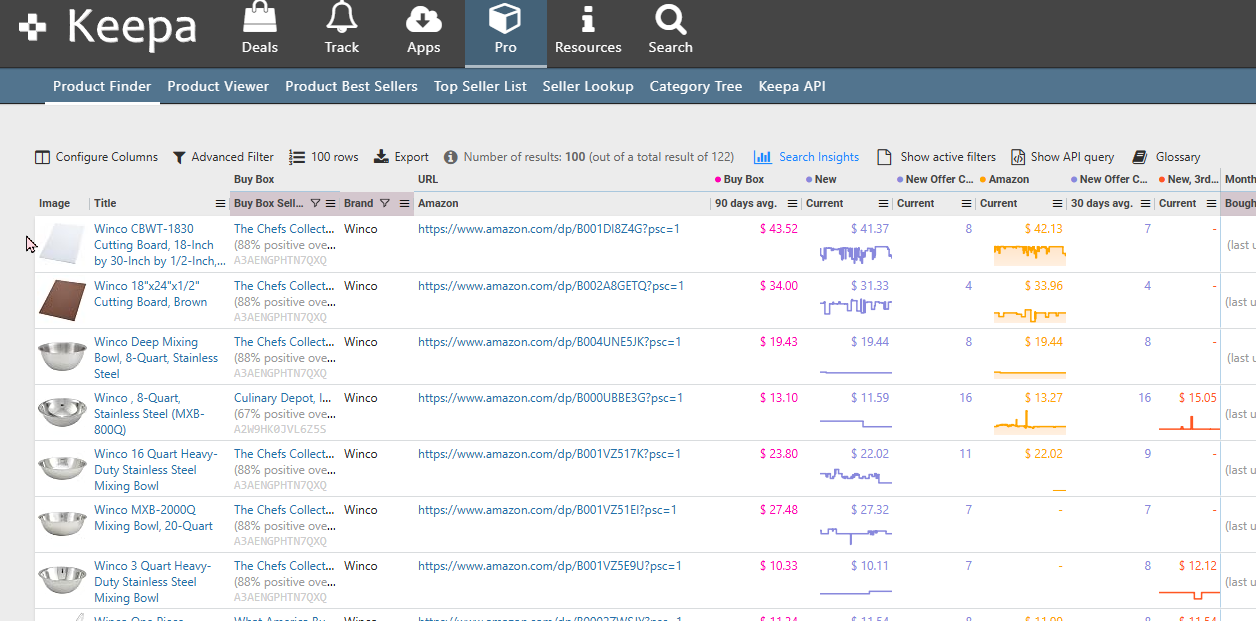
Task: Click the Brand column filter funnel icon
Action: 385,203
